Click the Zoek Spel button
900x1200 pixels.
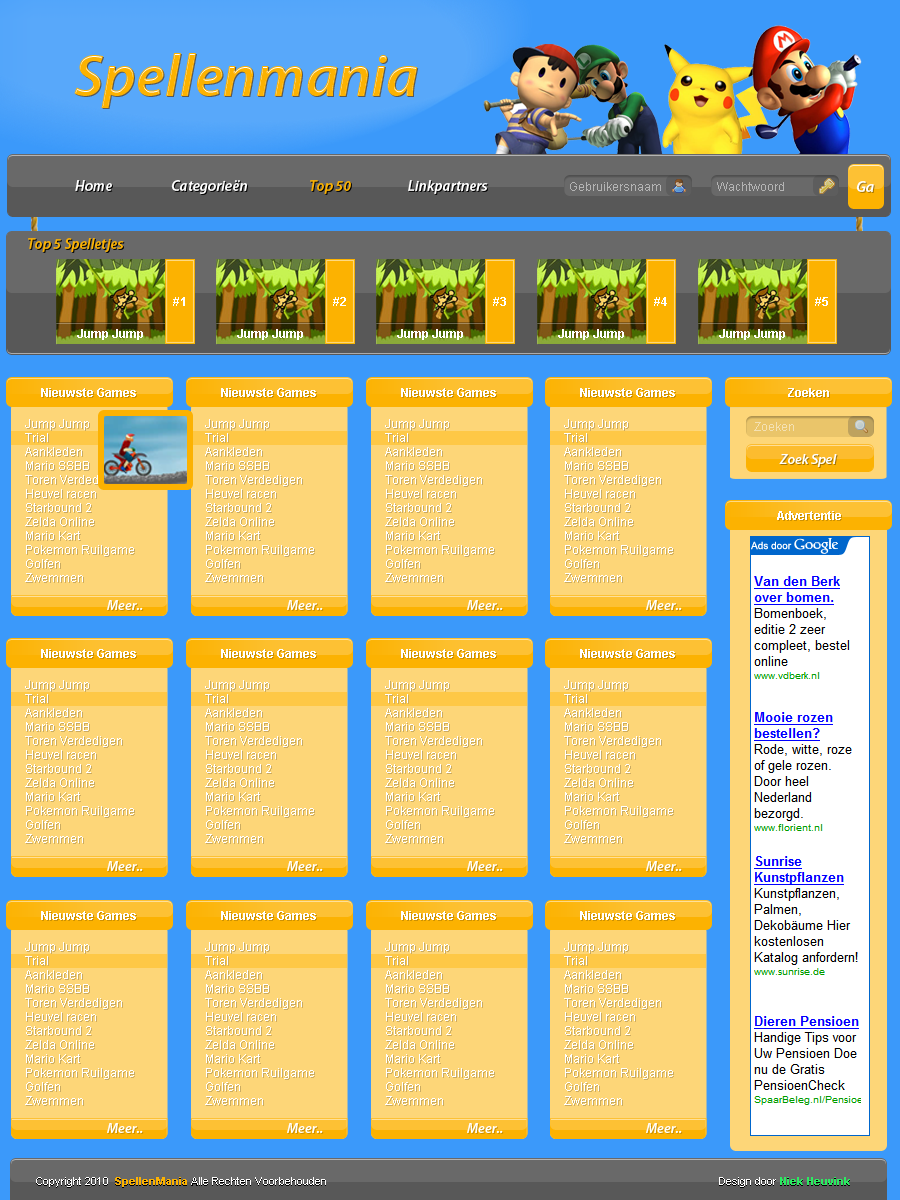click(x=810, y=459)
